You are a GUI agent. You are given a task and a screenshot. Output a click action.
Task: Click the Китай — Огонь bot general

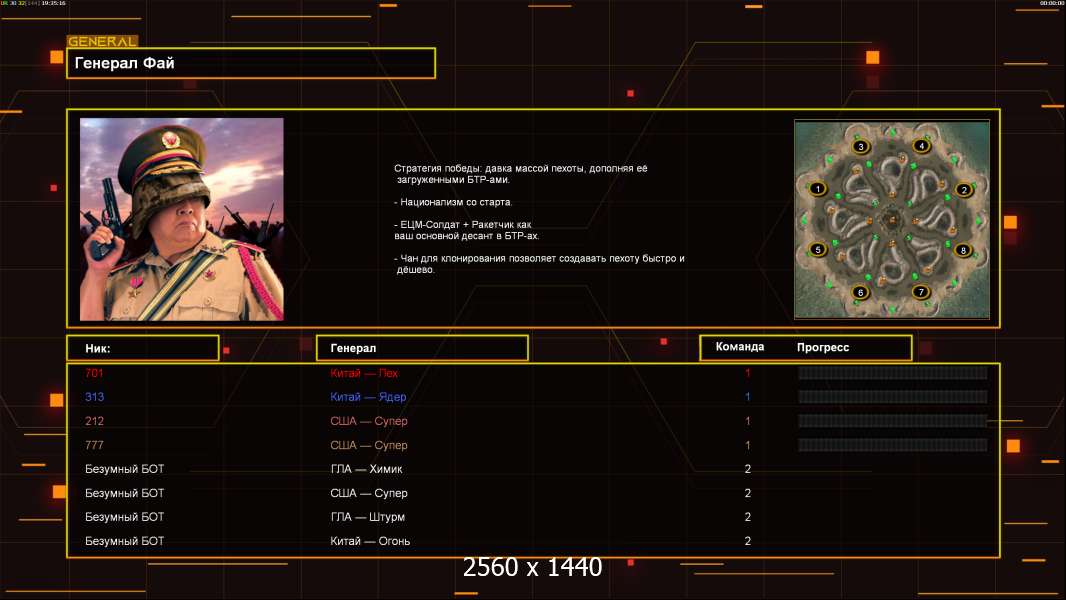tap(370, 541)
